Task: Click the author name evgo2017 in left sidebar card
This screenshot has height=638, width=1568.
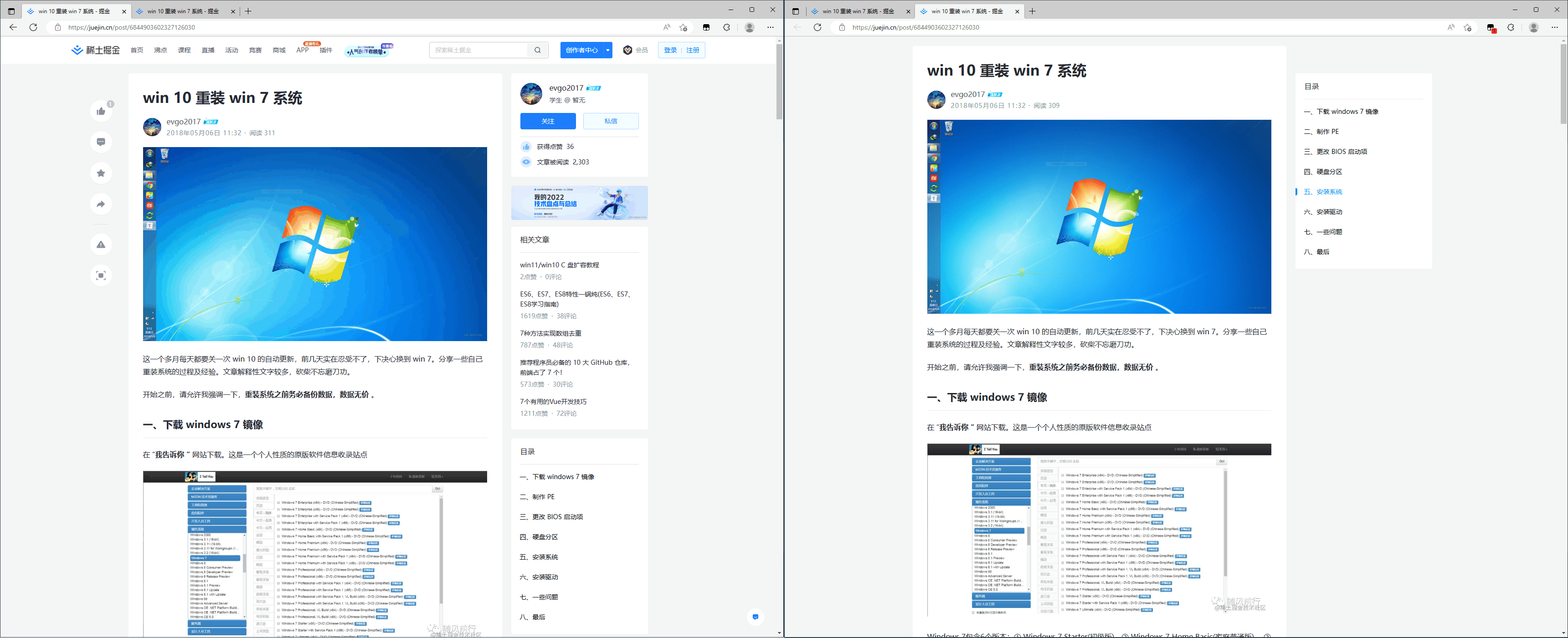Action: point(566,88)
